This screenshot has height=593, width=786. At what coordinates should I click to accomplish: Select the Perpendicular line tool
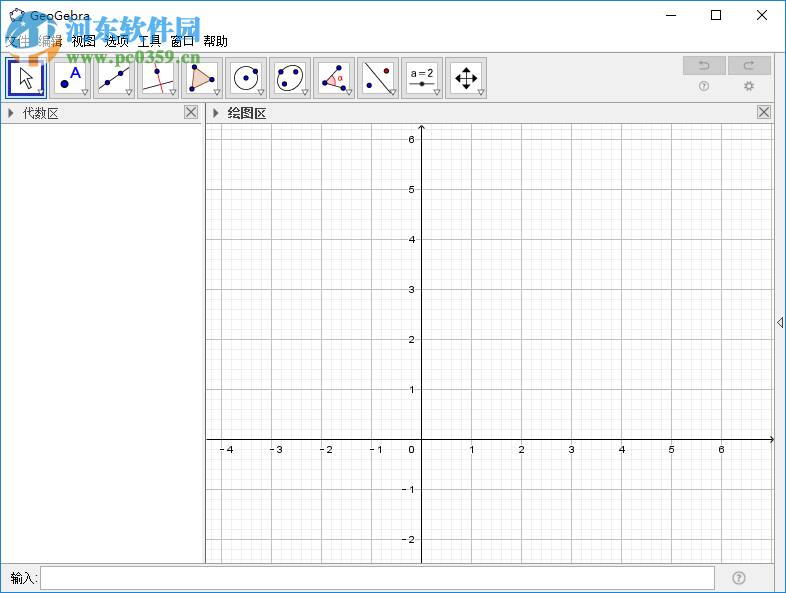(x=158, y=78)
